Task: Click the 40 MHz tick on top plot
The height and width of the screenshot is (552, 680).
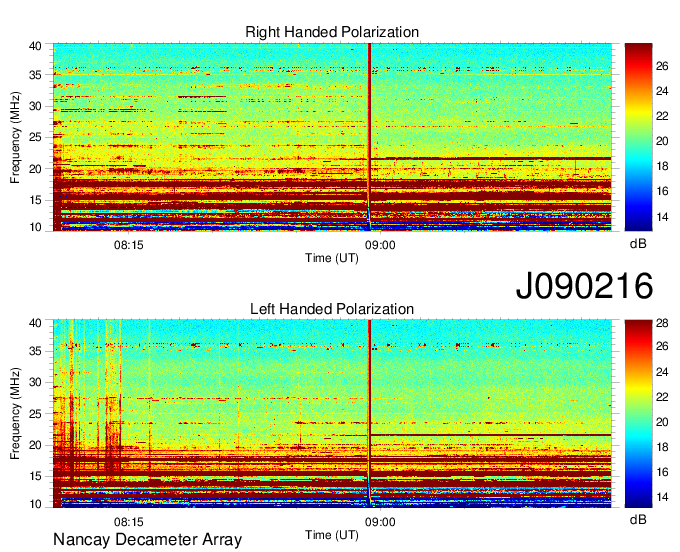Action: click(x=35, y=46)
